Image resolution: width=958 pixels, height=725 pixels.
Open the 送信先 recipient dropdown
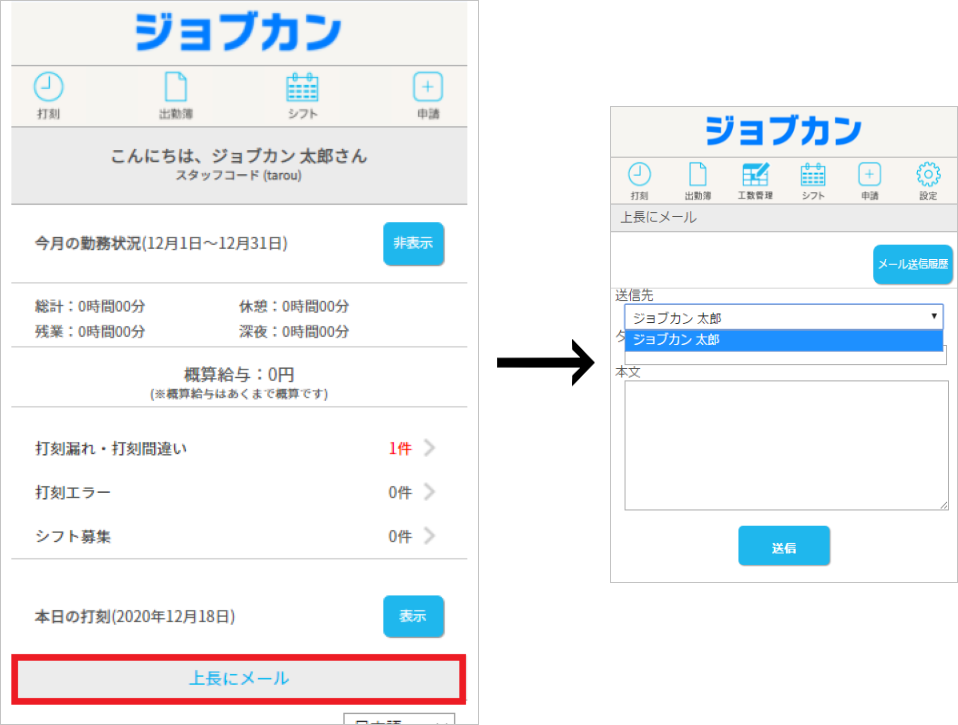click(x=784, y=317)
